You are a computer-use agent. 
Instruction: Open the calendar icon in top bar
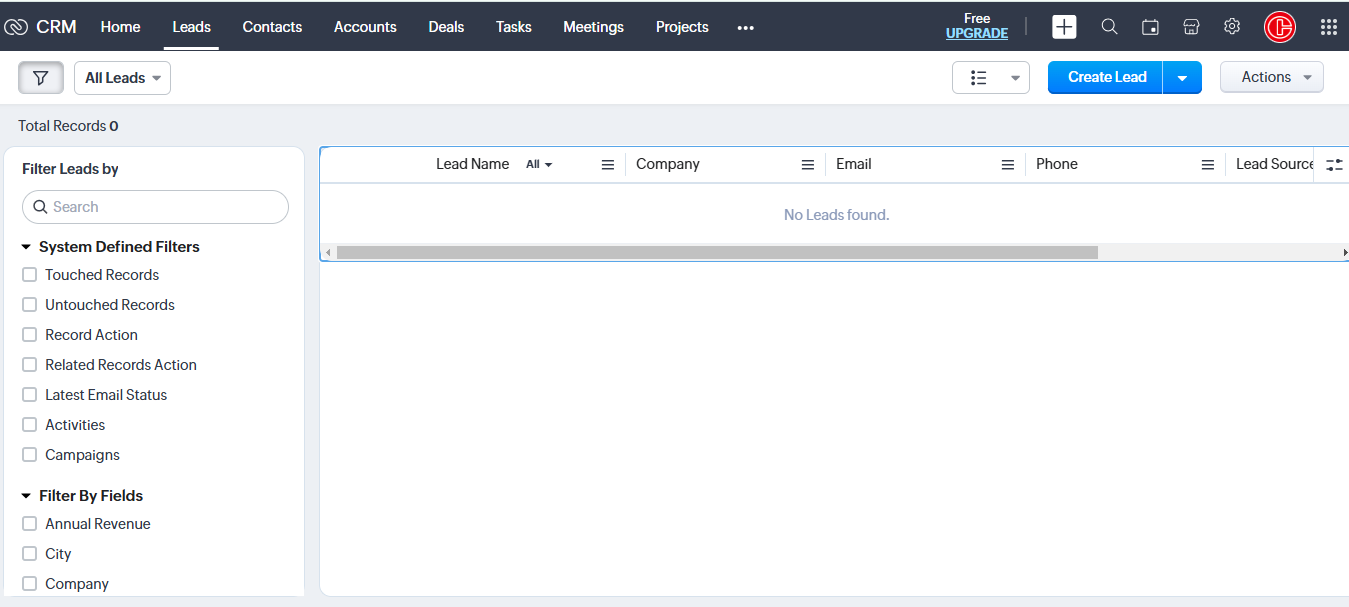coord(1150,27)
